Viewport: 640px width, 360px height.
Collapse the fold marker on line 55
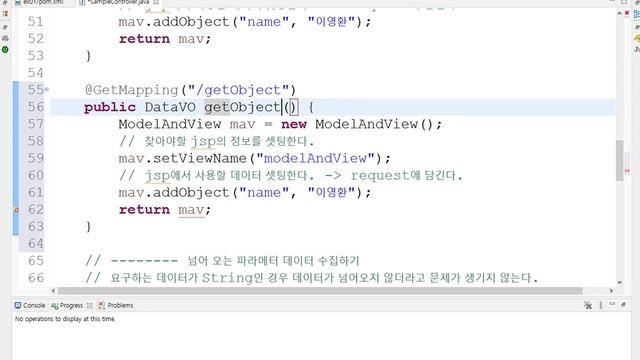(47, 89)
